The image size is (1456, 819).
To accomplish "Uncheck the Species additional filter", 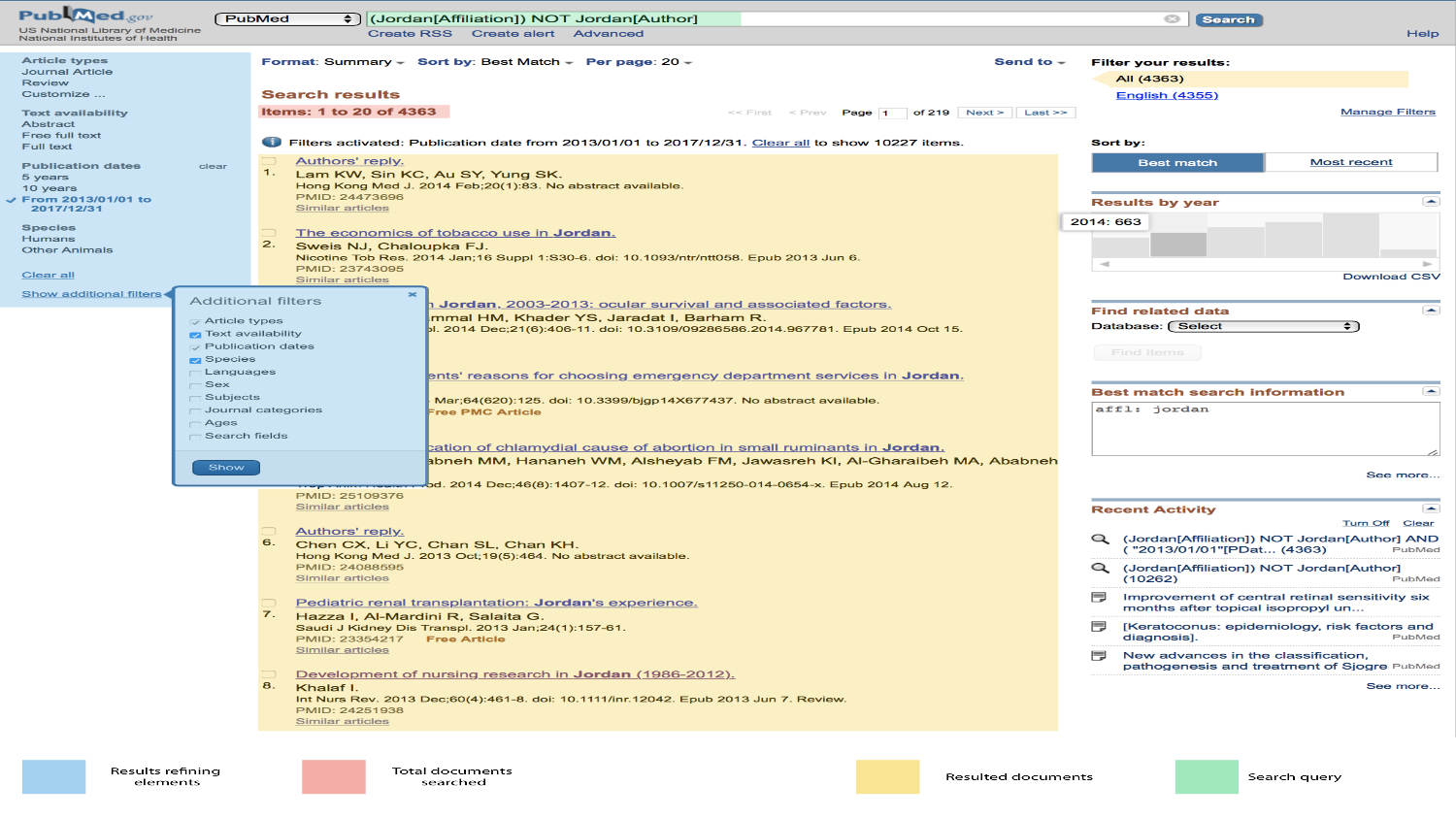I will (195, 360).
